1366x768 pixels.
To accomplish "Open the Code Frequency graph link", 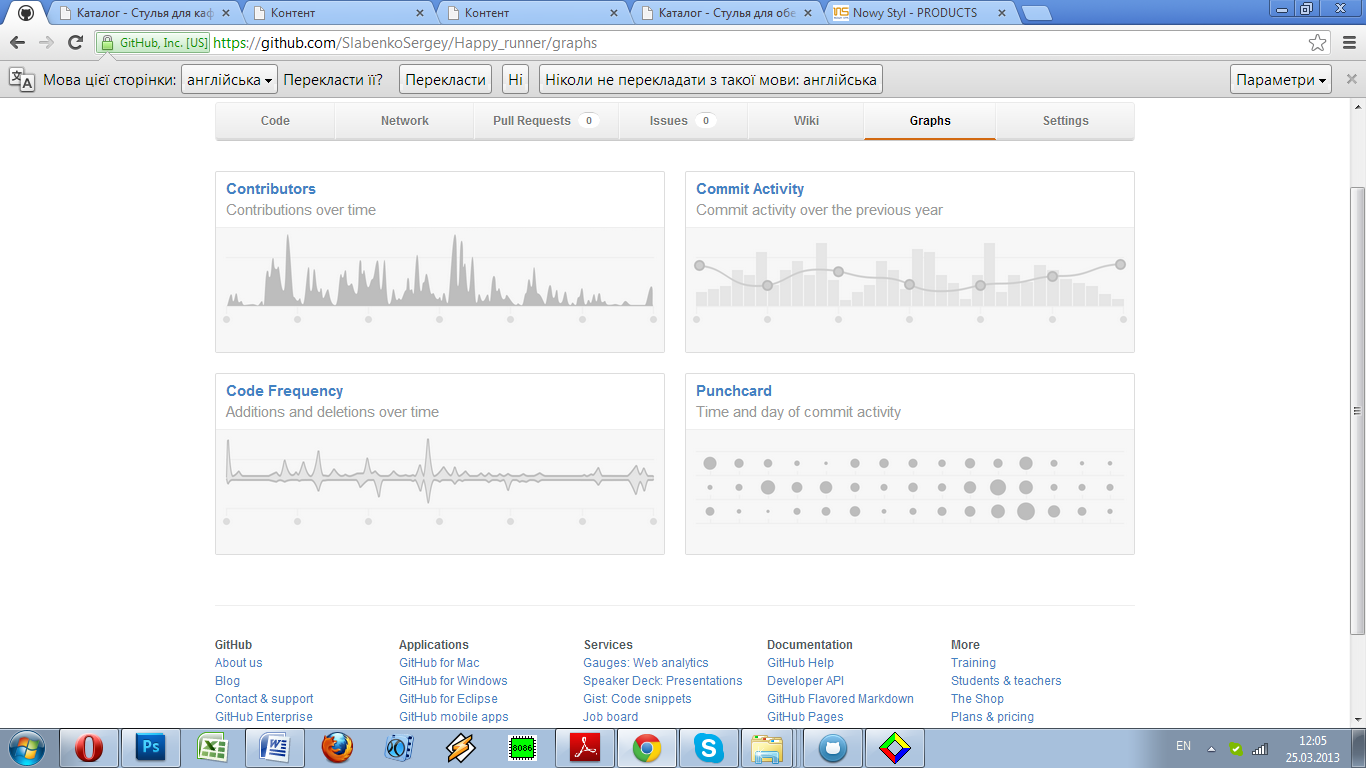I will pyautogui.click(x=284, y=391).
